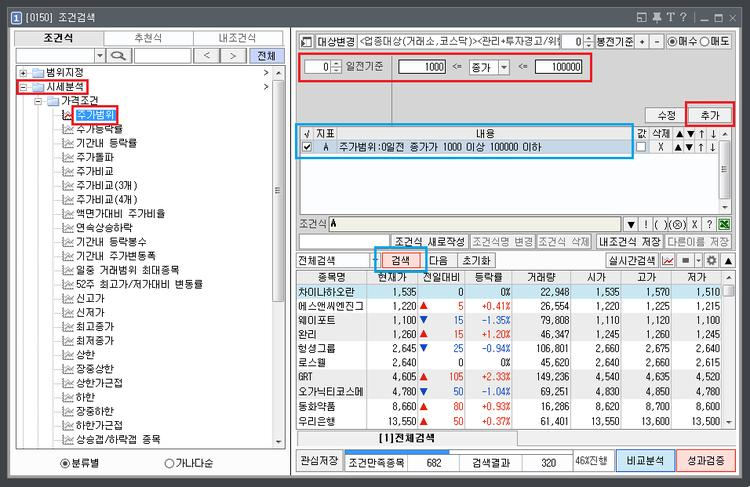
Task: Click the 초기화 reset button
Action: pos(476,260)
